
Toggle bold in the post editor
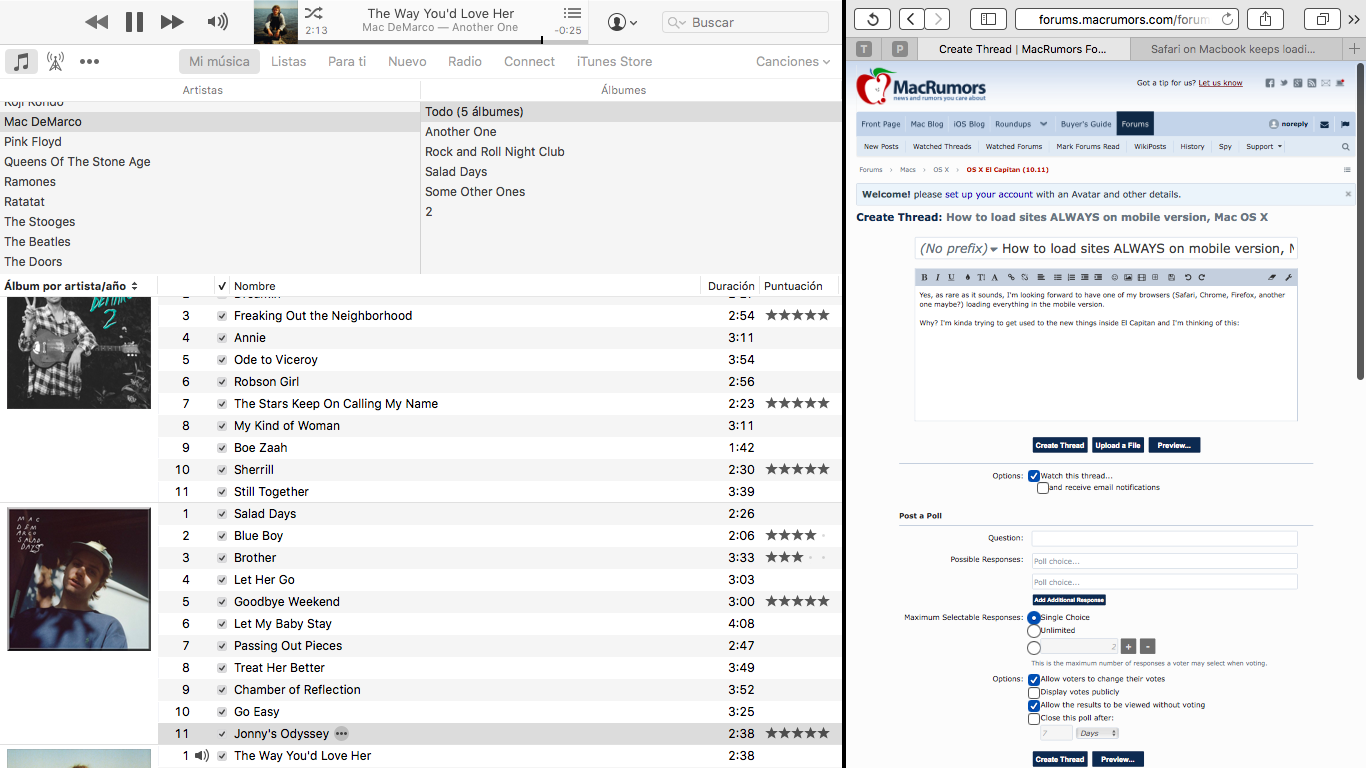(x=924, y=277)
